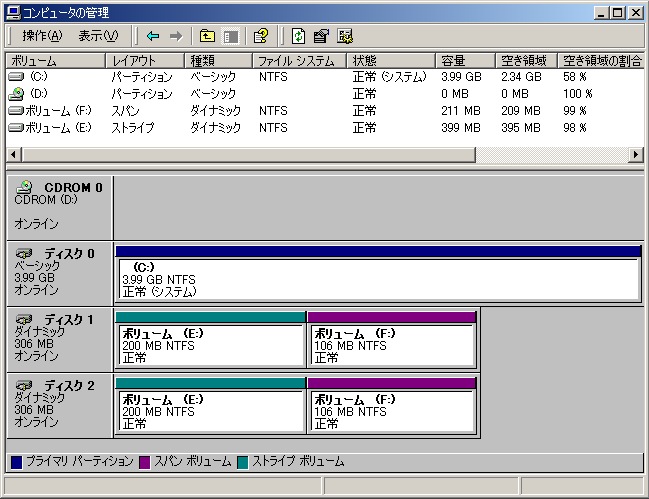Click the 2.34 GB free space cell
Image resolution: width=649 pixels, height=499 pixels.
pos(521,77)
